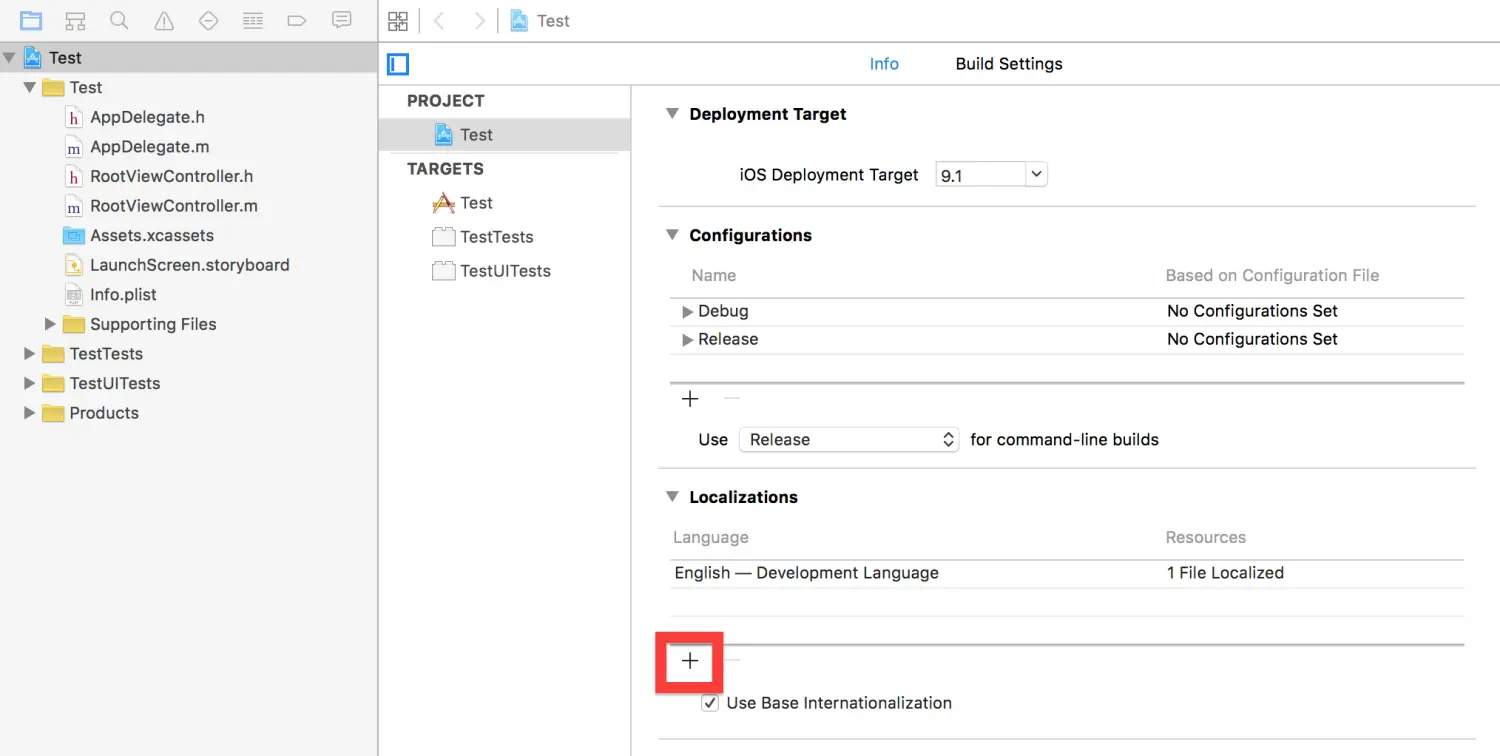This screenshot has height=756, width=1500.
Task: Collapse the Localizations section
Action: click(x=672, y=497)
